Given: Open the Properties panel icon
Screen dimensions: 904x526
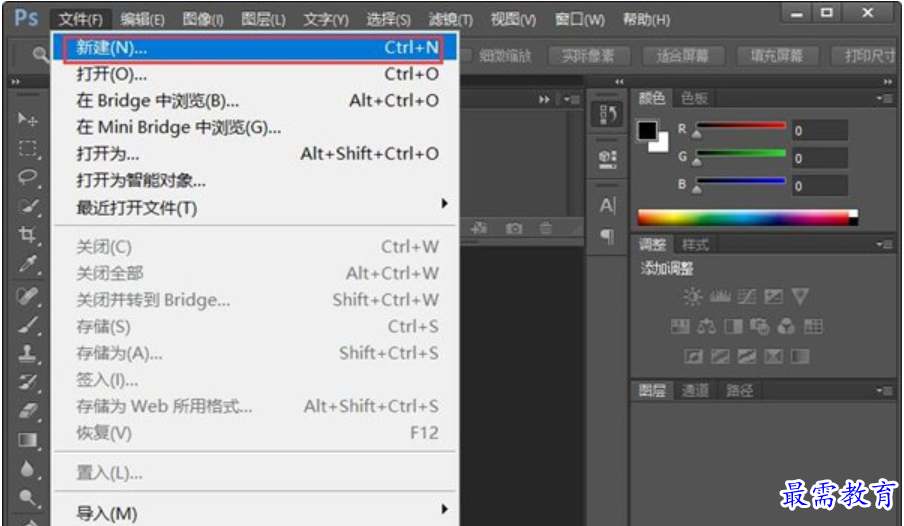Looking at the screenshot, I should [608, 158].
